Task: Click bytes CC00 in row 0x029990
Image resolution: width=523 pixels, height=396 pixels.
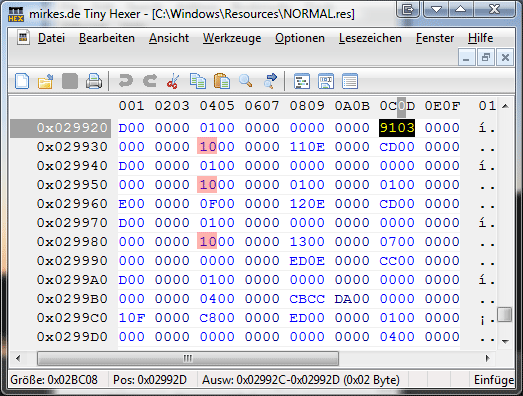Action: (x=397, y=261)
